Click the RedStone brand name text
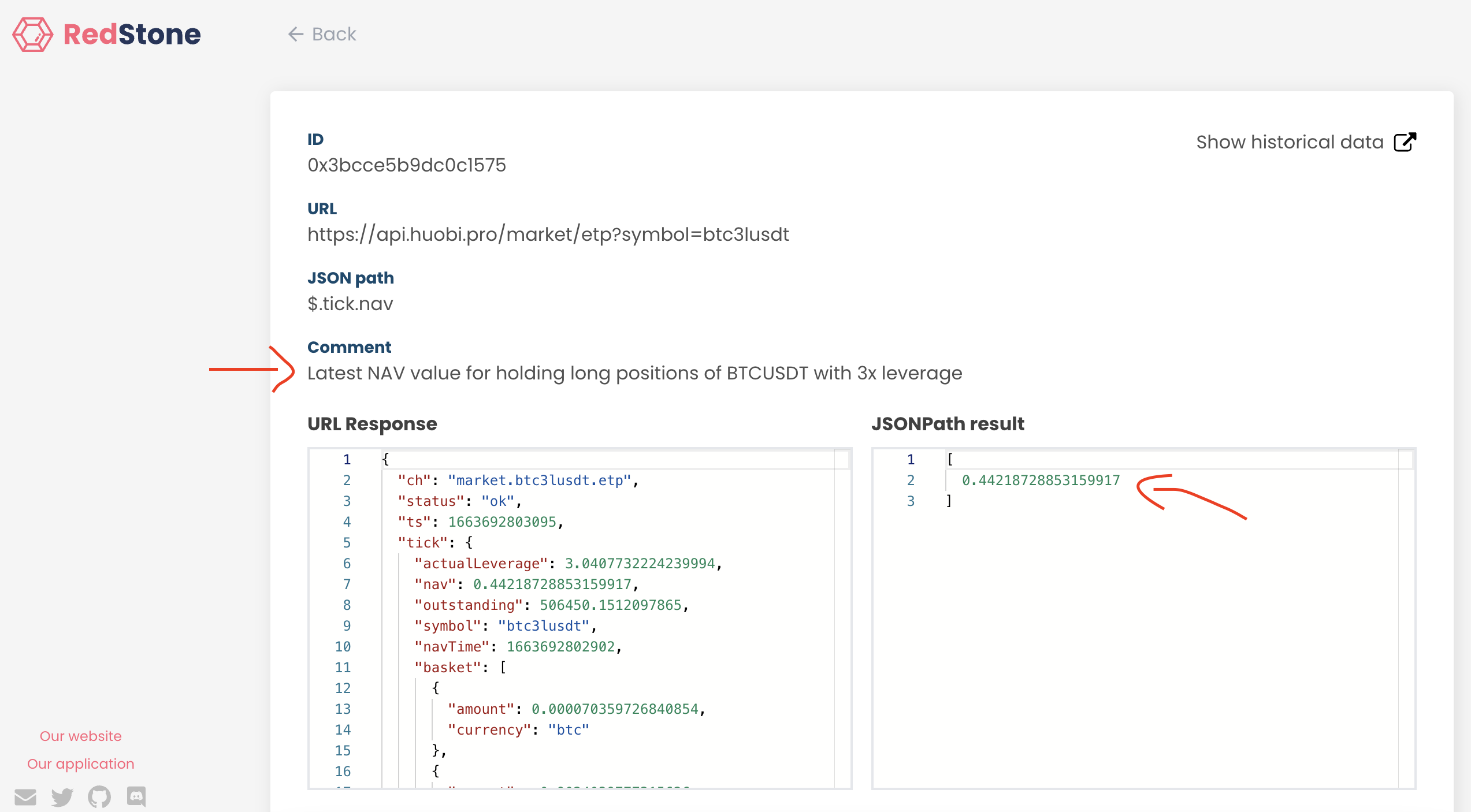Image resolution: width=1471 pixels, height=812 pixels. coord(132,34)
